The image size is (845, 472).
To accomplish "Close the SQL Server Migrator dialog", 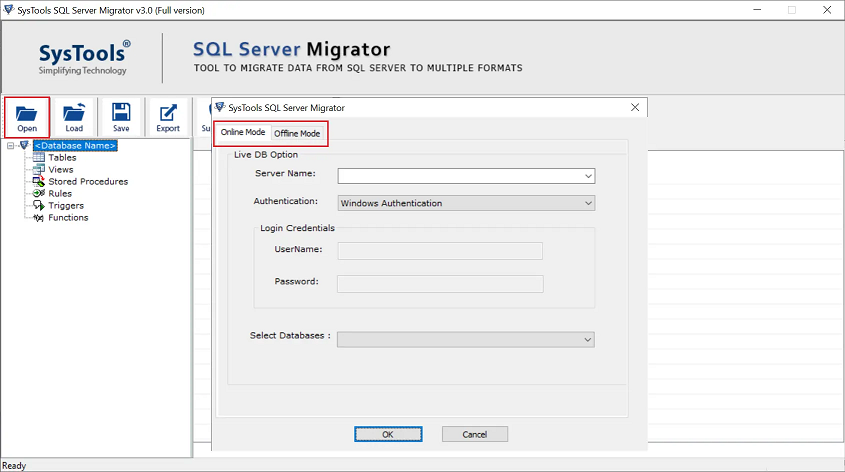I will click(x=635, y=107).
